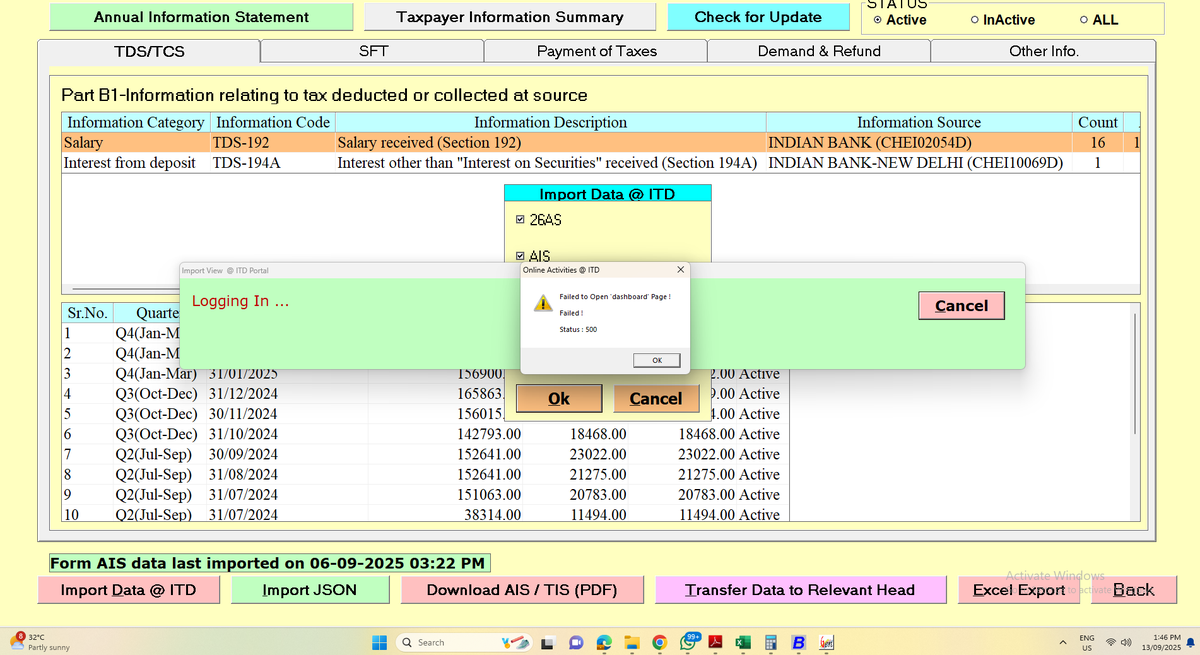The image size is (1200, 655).
Task: Switch to the SFT tab
Action: [x=373, y=51]
